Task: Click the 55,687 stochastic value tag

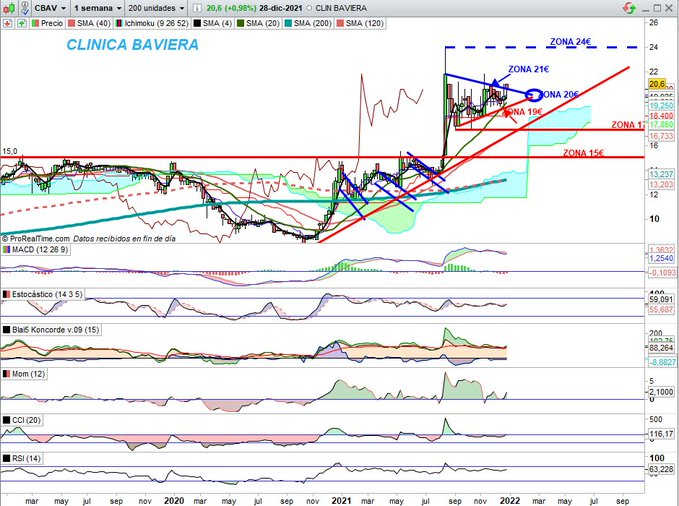Action: pos(661,309)
